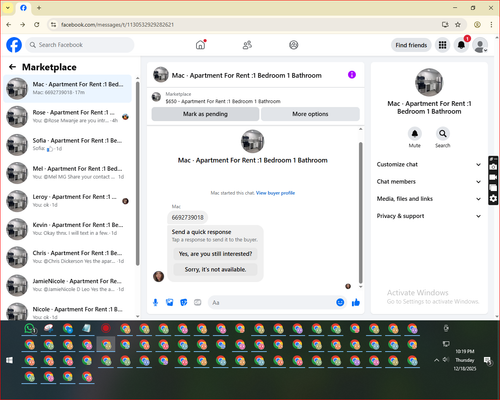Image resolution: width=500 pixels, height=400 pixels.
Task: Click the Facebook logo icon
Action: 14,45
